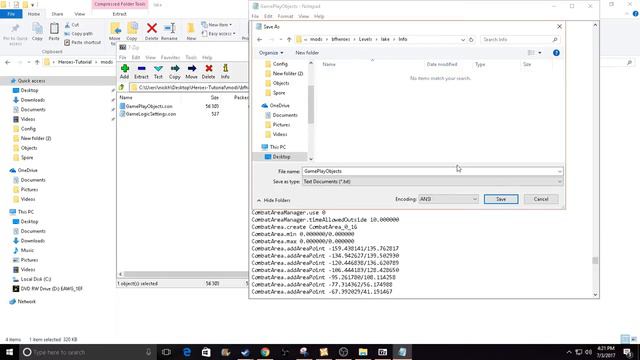Select GamePlayObjects.con in 7-Zip
Screen dimensions: 640x360
coord(146,106)
